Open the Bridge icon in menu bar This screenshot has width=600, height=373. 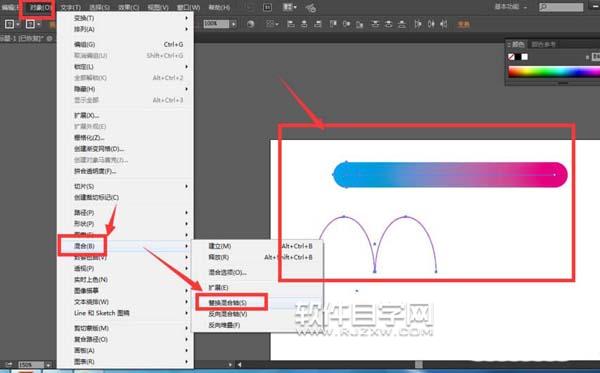pos(268,7)
